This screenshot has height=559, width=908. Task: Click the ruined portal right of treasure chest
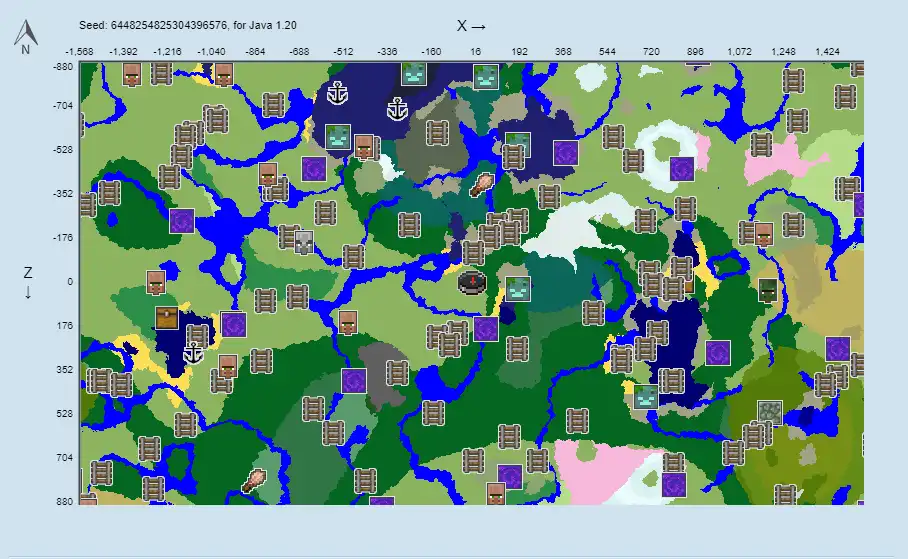click(233, 324)
